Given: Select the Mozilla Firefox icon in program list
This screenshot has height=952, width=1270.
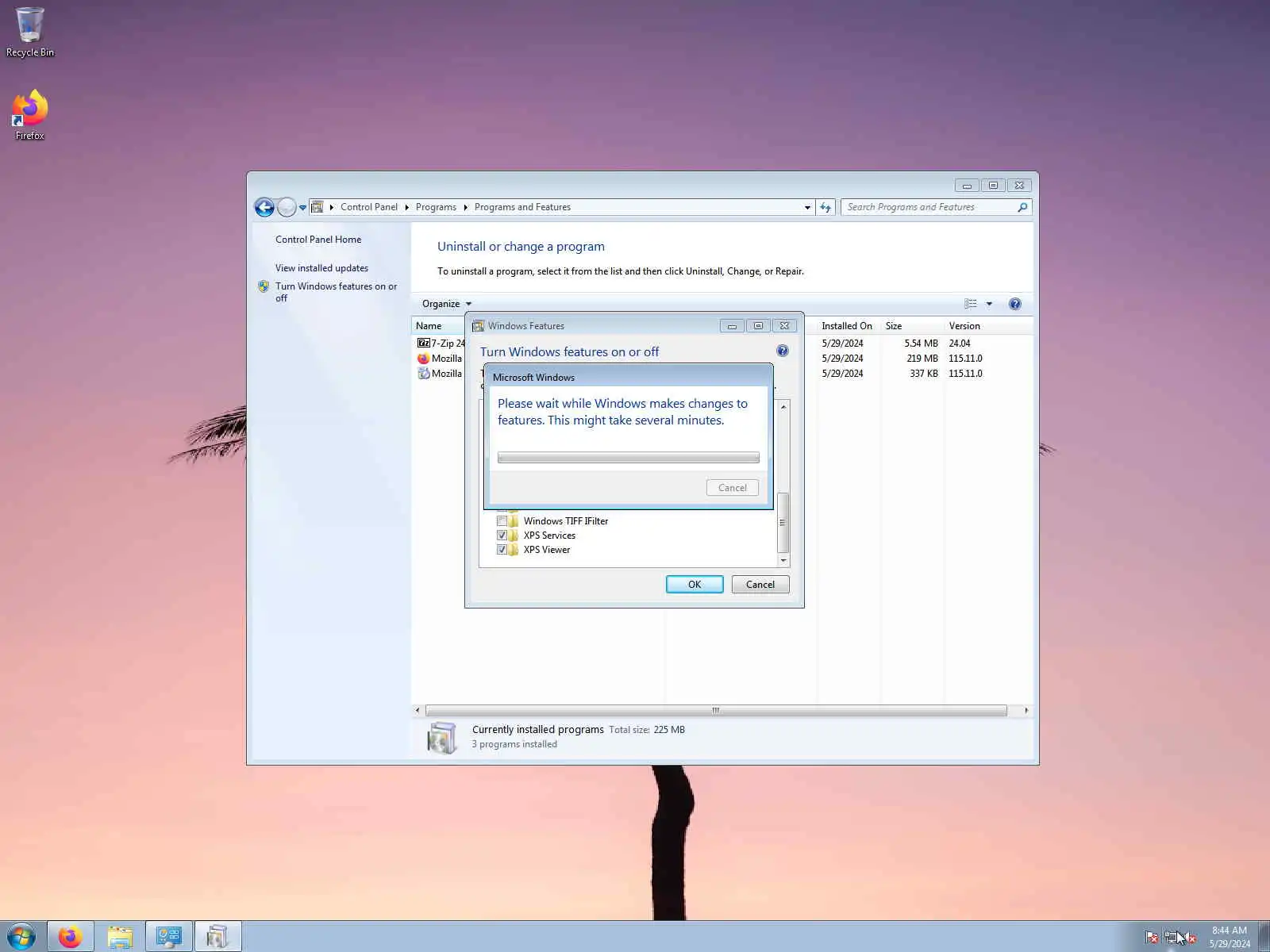Looking at the screenshot, I should coord(423,359).
